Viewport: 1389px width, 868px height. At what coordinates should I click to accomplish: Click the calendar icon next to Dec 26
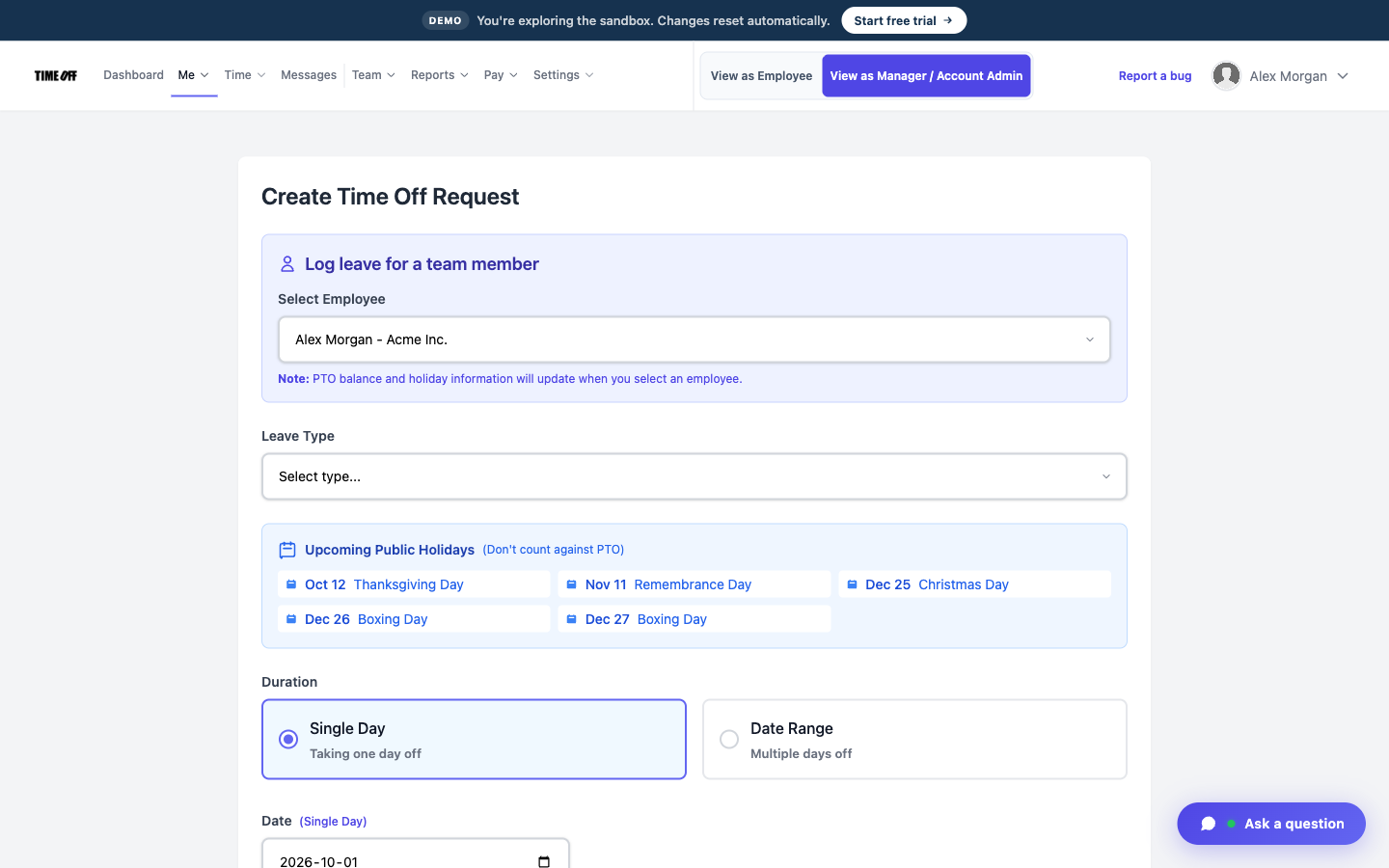tap(291, 619)
